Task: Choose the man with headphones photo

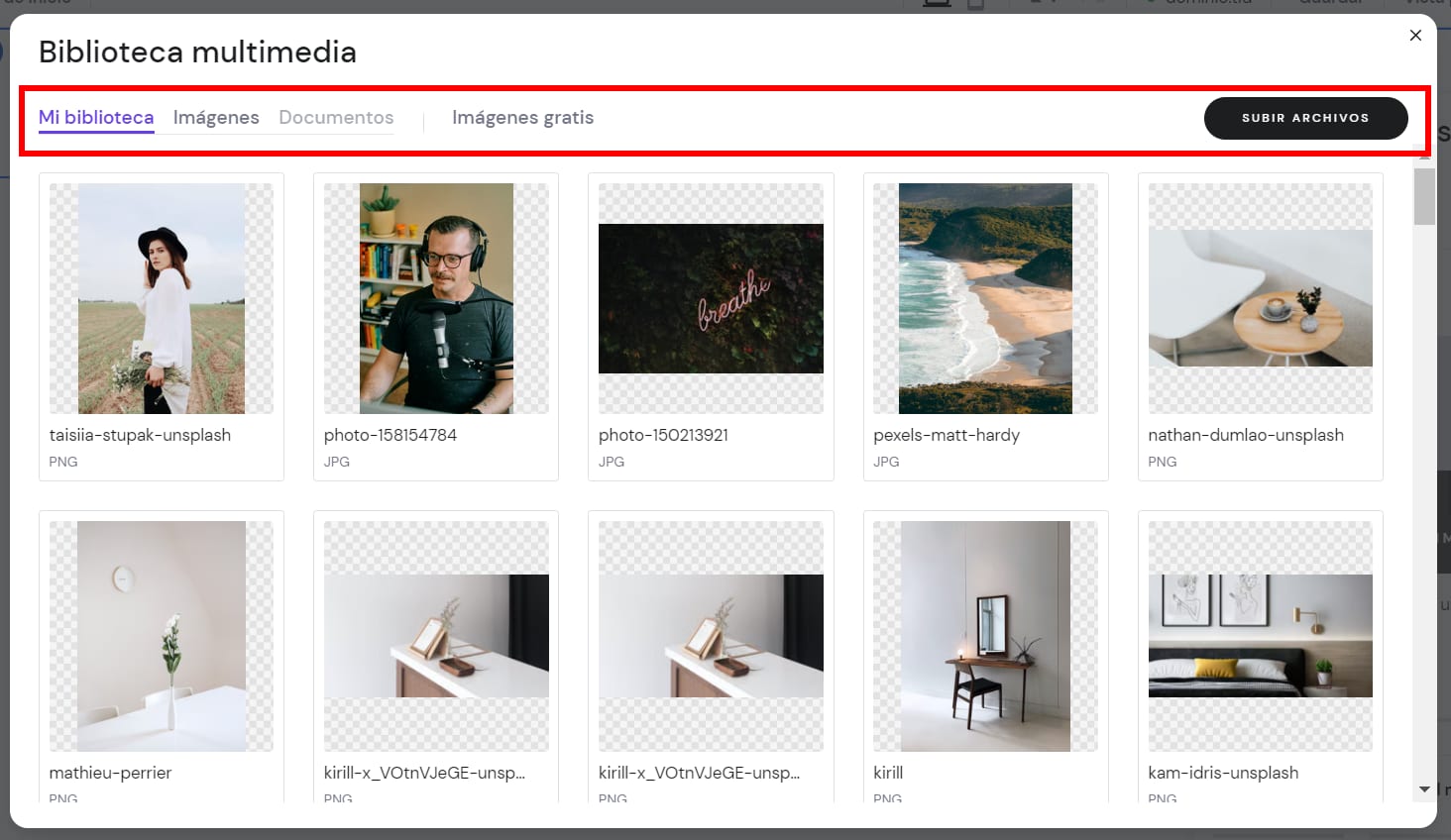Action: [x=436, y=298]
